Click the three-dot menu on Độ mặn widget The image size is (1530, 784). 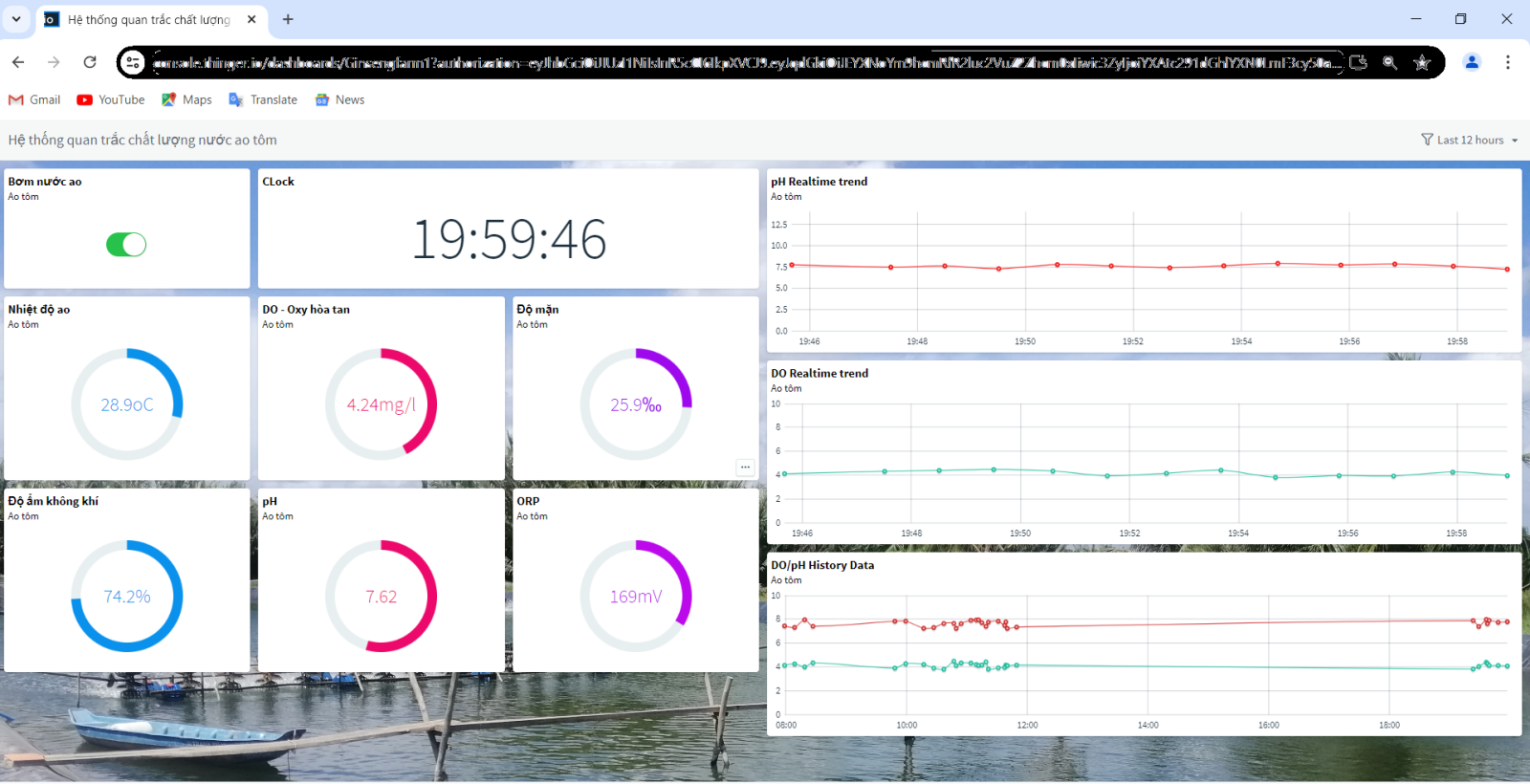click(745, 468)
